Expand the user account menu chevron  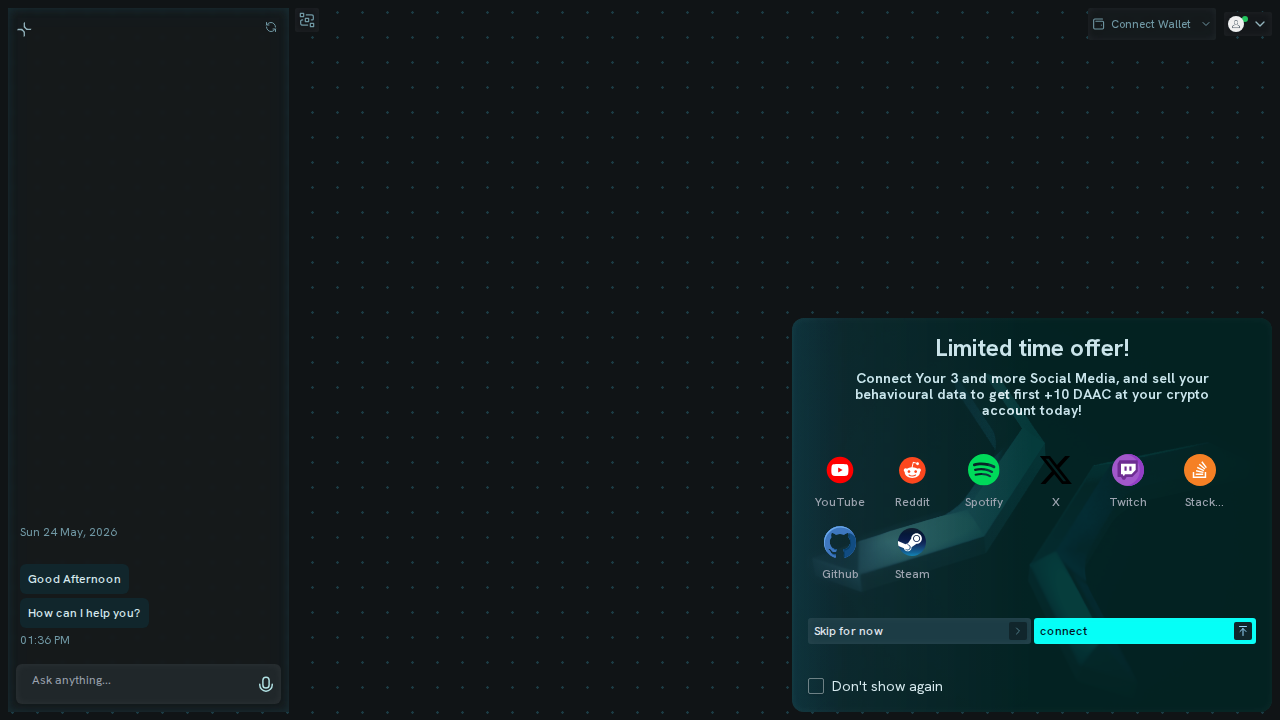[x=1260, y=24]
